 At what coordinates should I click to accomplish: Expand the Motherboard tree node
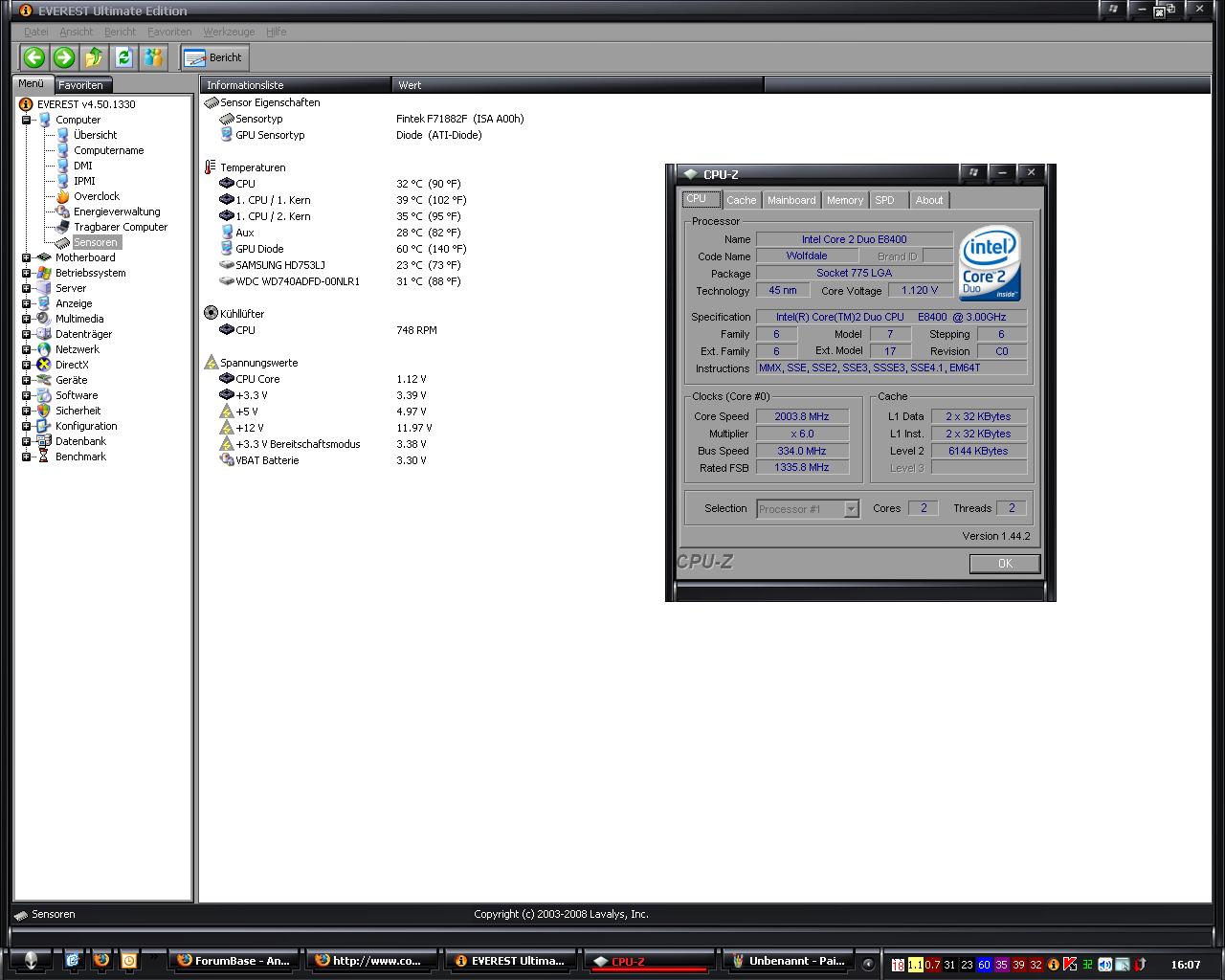coord(26,257)
